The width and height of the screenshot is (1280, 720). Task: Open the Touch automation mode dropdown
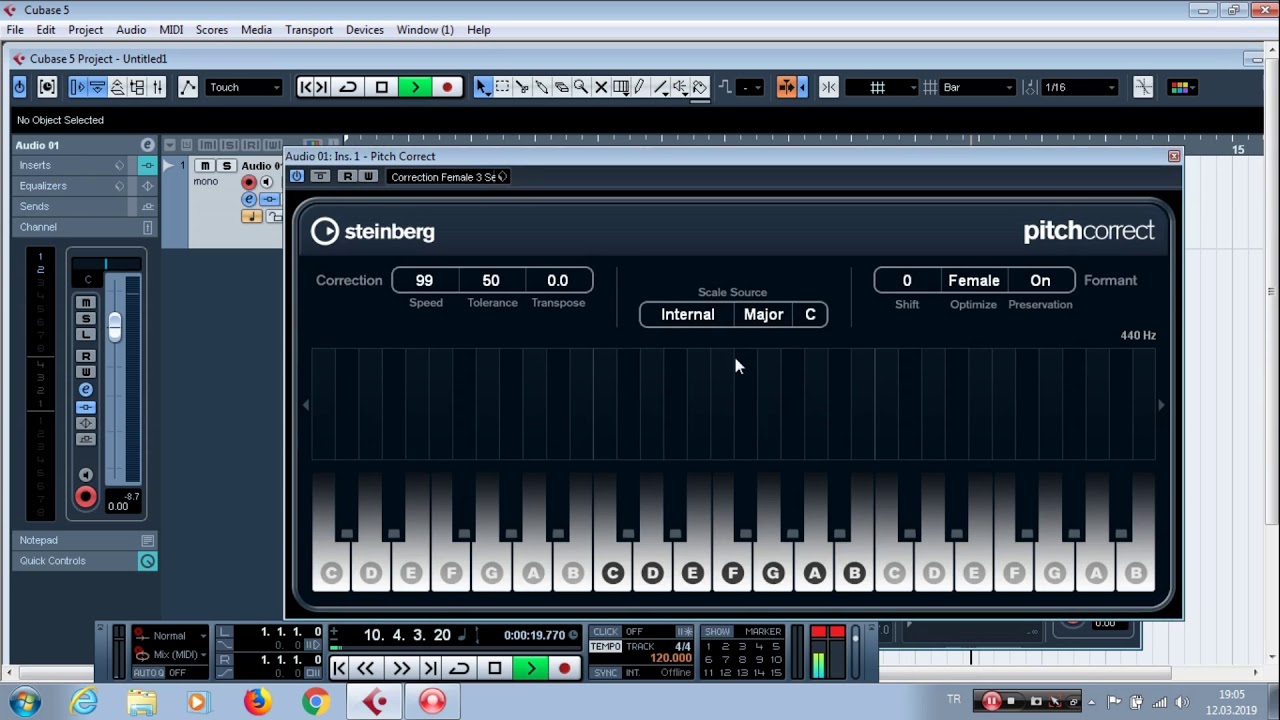(245, 87)
